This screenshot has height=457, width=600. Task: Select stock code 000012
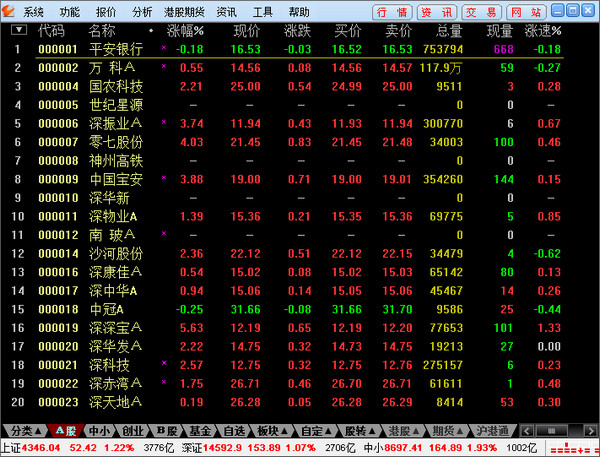(x=58, y=235)
